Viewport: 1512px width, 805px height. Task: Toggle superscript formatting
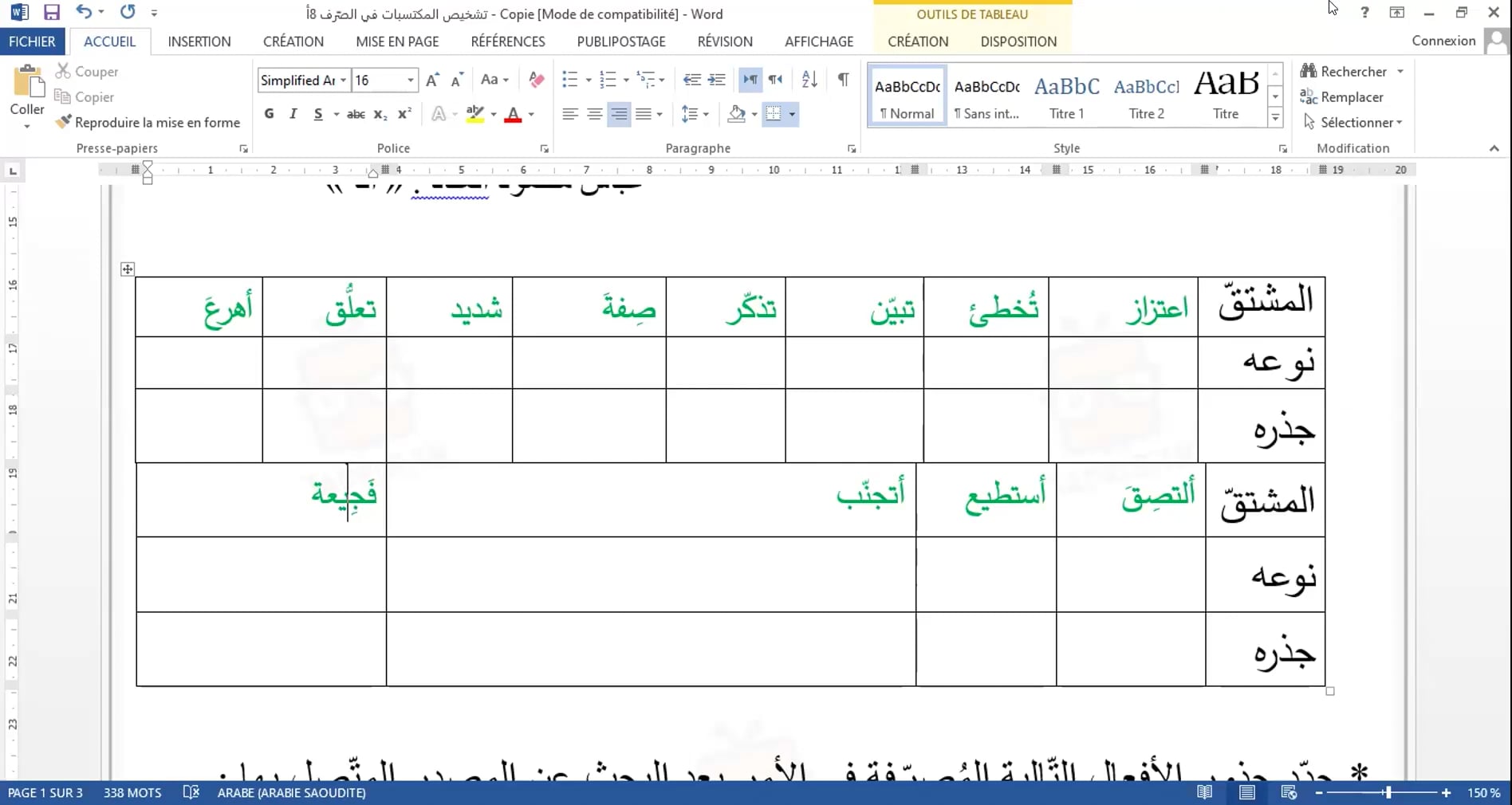tap(404, 114)
